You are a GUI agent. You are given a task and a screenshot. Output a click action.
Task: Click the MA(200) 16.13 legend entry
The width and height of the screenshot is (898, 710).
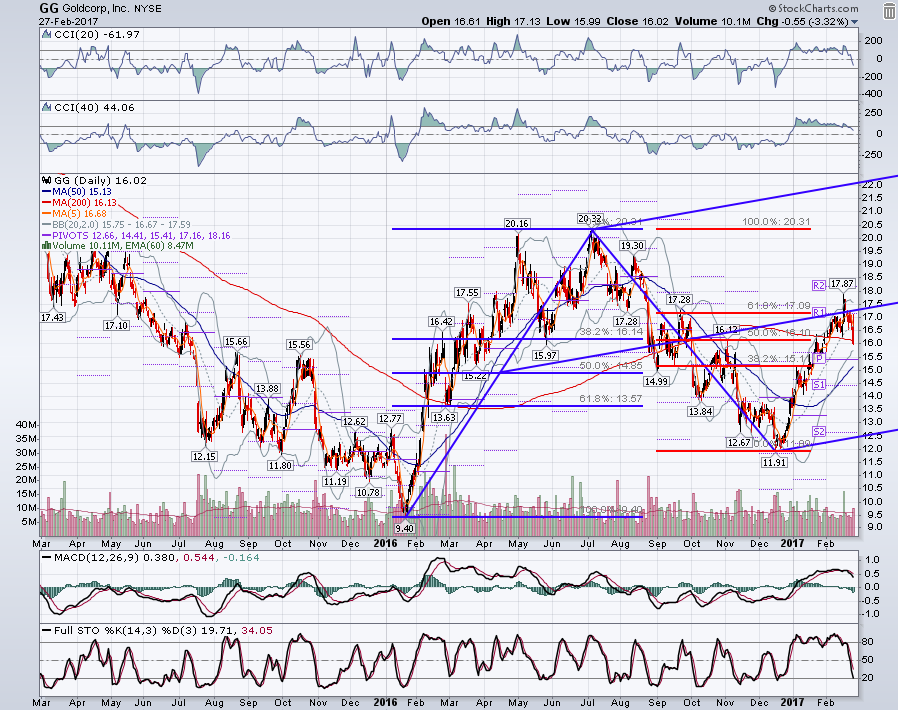[x=79, y=202]
